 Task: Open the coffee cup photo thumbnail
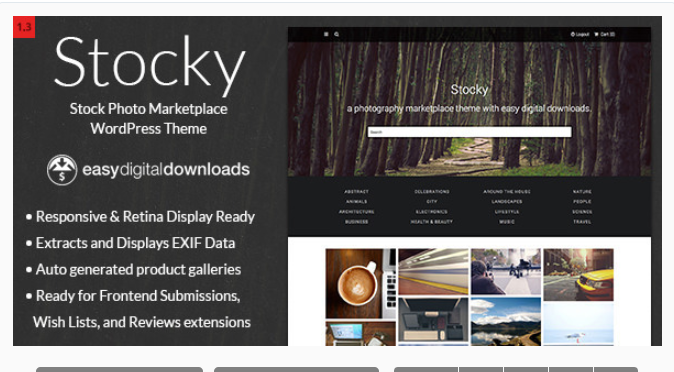pyautogui.click(x=361, y=283)
